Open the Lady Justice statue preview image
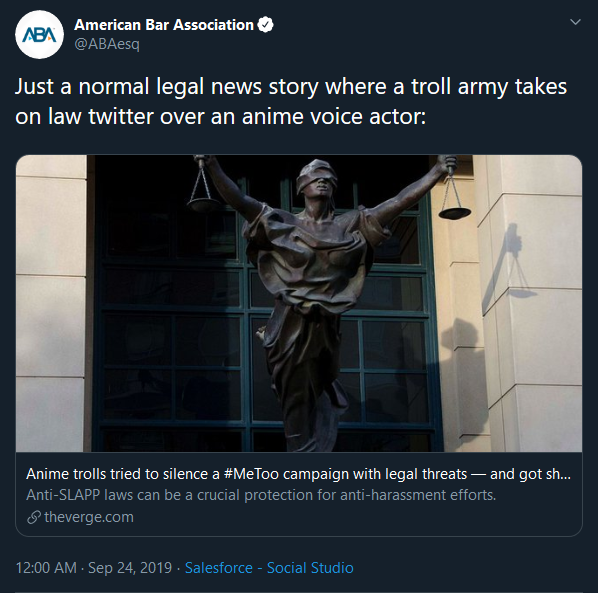 (x=299, y=303)
